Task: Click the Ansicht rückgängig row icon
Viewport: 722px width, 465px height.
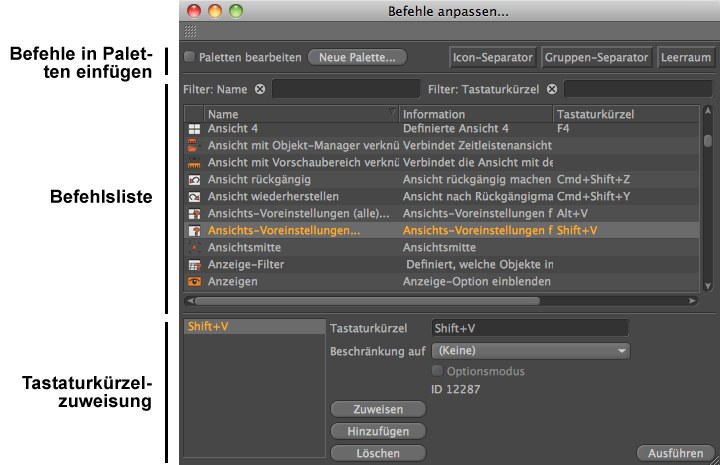Action: [x=194, y=179]
